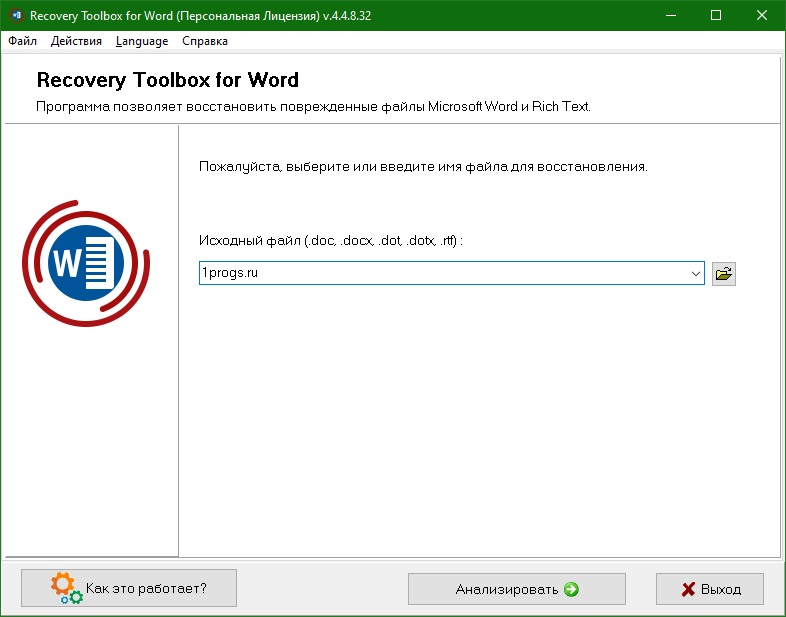Image resolution: width=786 pixels, height=617 pixels.
Task: Click the Исходный файл label text
Action: point(330,241)
